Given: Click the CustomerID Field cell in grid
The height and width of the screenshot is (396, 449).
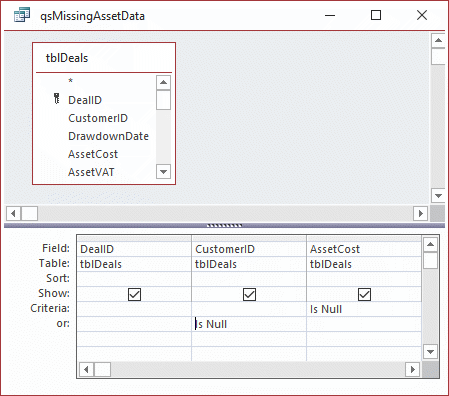Looking at the screenshot, I should 249,249.
